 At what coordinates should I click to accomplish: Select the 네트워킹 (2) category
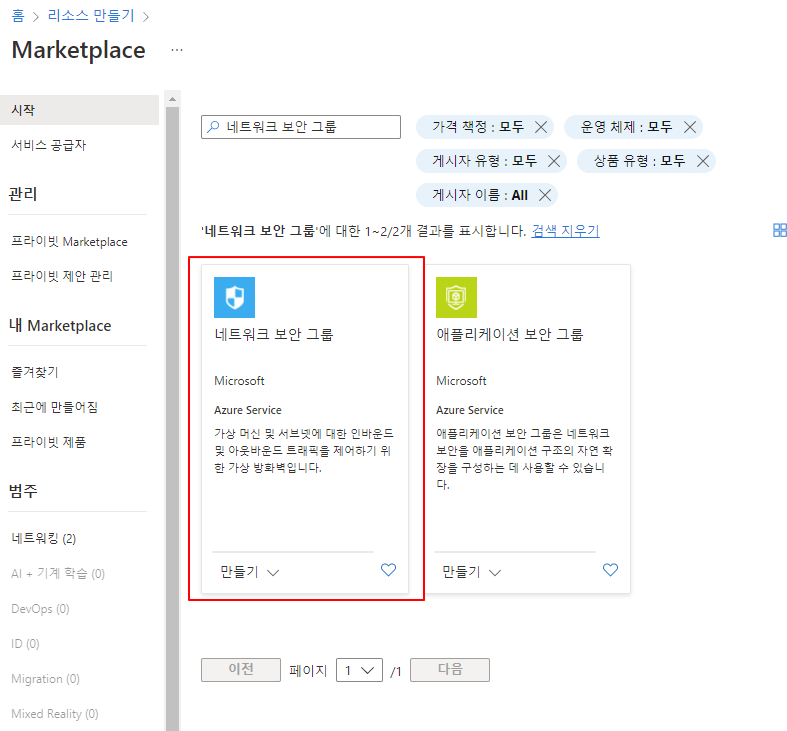(x=44, y=539)
